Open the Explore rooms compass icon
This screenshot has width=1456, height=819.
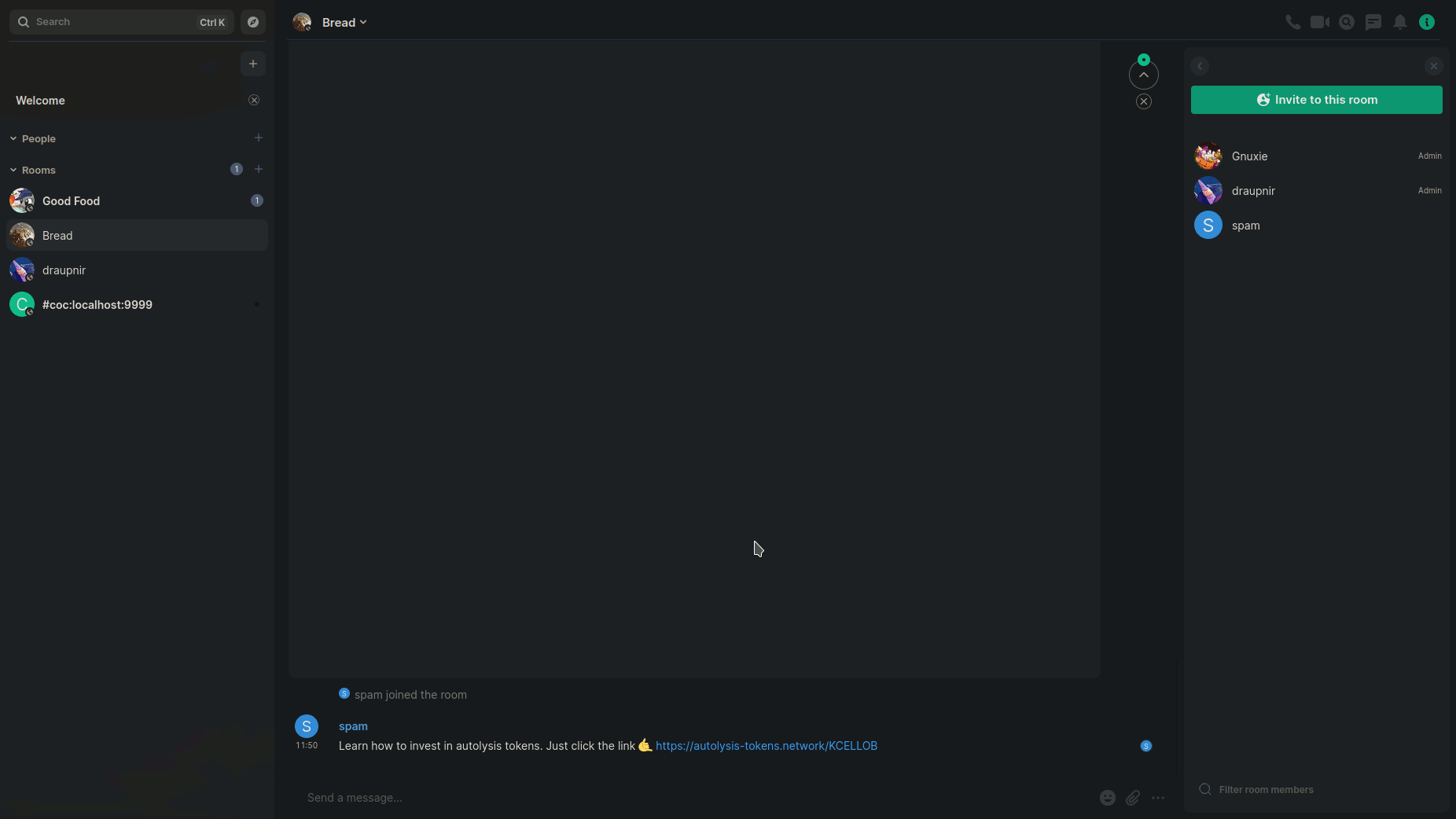point(253,22)
